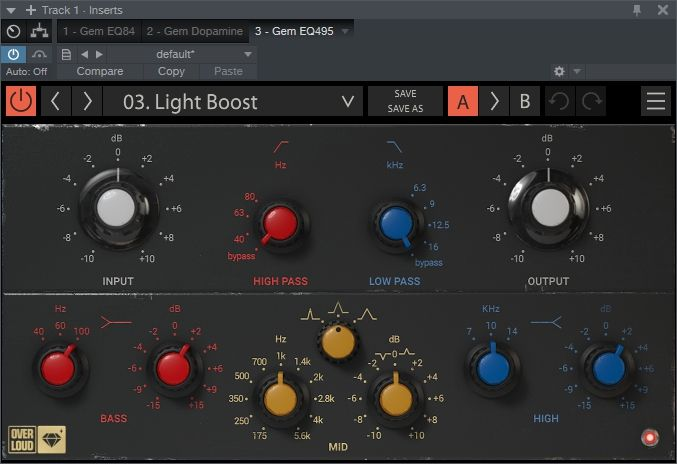Set high pass to red bypass label
677x464 pixels.
click(241, 256)
